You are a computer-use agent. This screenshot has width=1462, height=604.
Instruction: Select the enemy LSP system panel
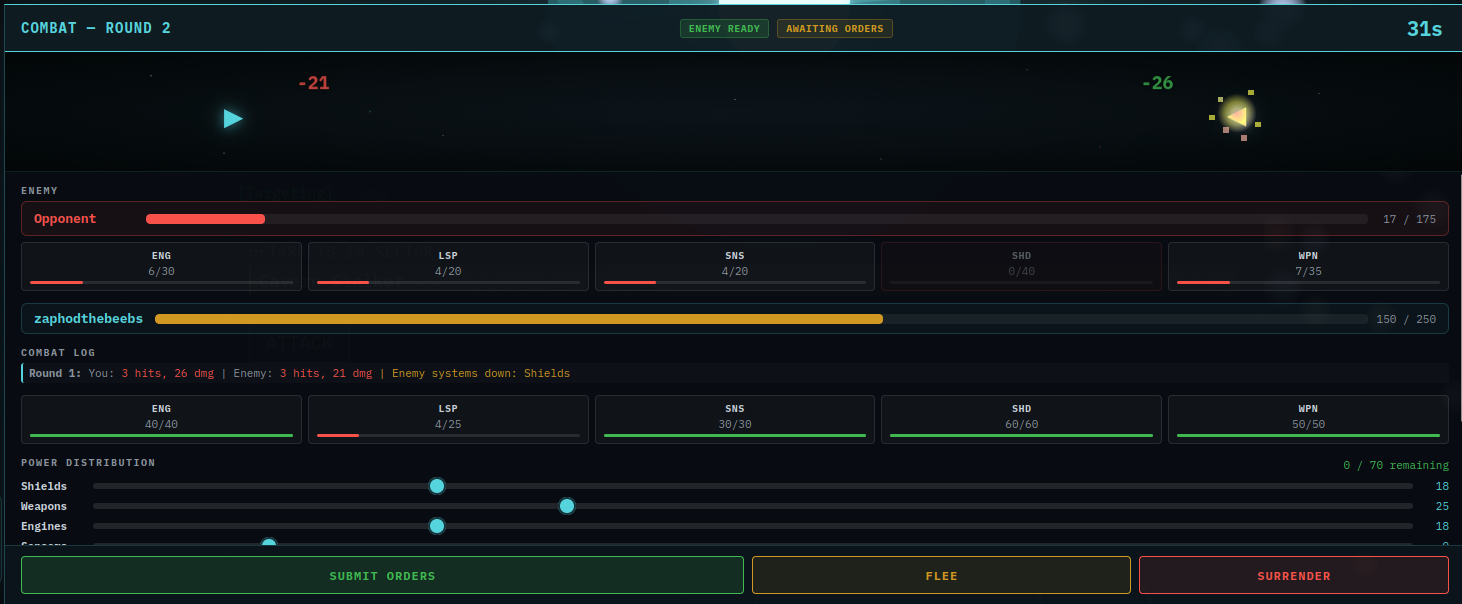448,266
